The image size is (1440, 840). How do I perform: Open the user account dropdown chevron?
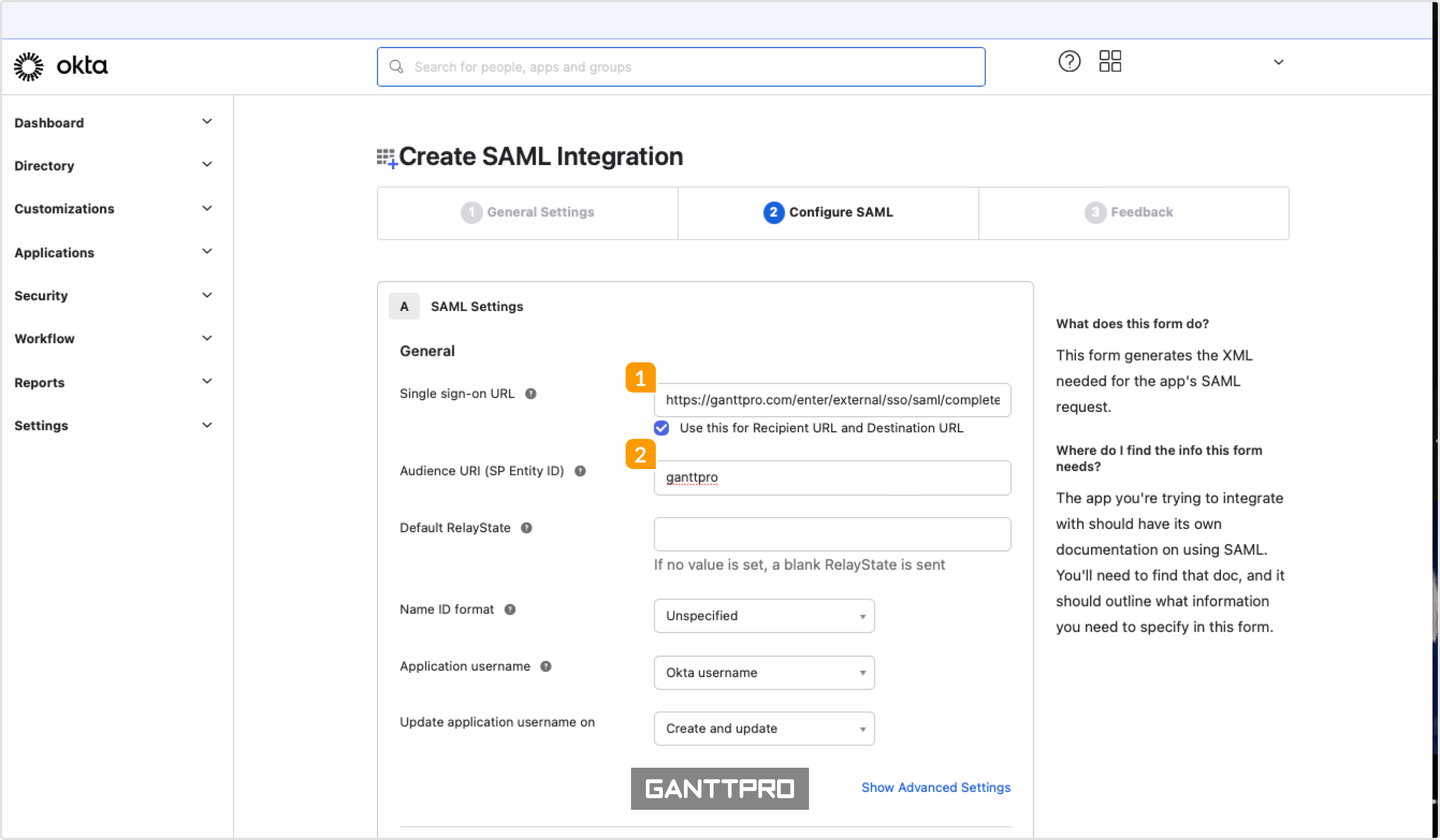coord(1278,61)
